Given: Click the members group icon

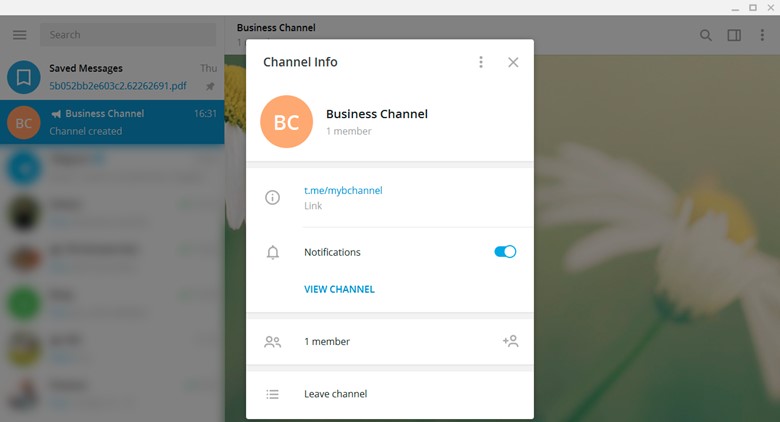Looking at the screenshot, I should (272, 342).
